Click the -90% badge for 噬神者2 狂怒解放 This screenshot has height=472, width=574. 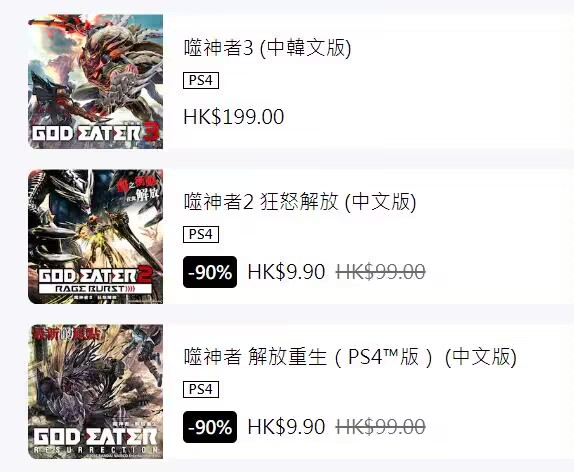(x=210, y=272)
